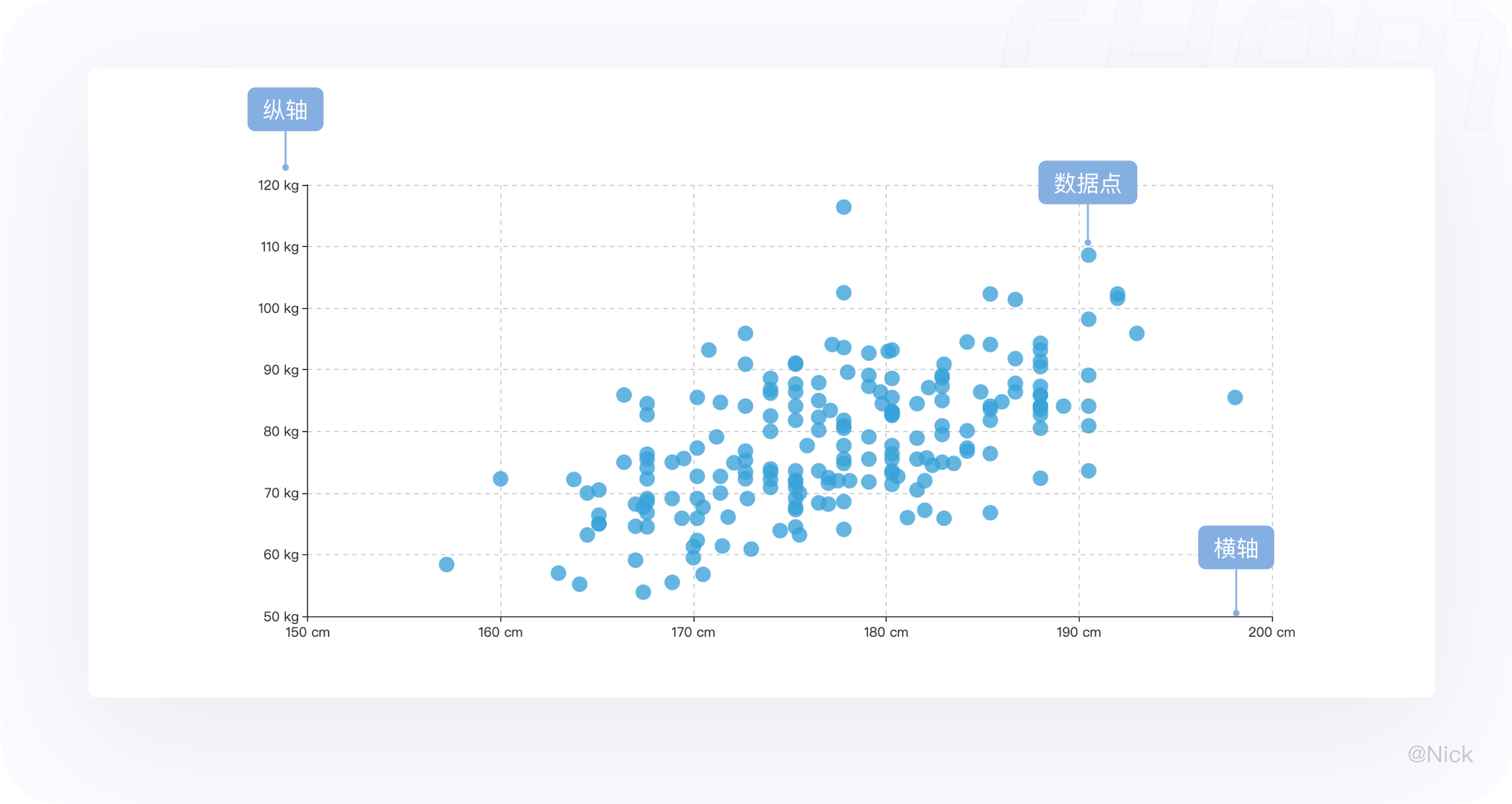
Task: Click the data point under the 数据点 callout
Action: pos(1089,255)
